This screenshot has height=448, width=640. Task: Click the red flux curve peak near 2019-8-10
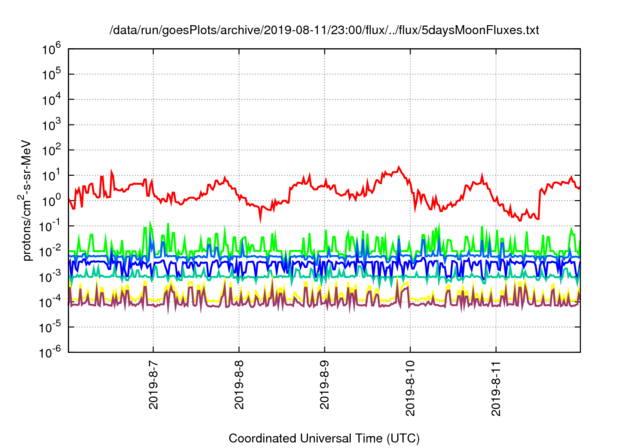pyautogui.click(x=399, y=167)
